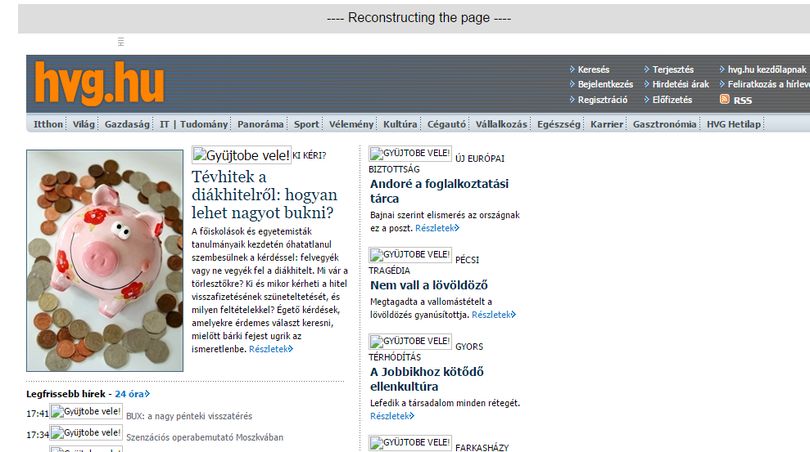This screenshot has width=810, height=452.
Task: Open the Vélemény navigation tab
Action: pos(351,124)
